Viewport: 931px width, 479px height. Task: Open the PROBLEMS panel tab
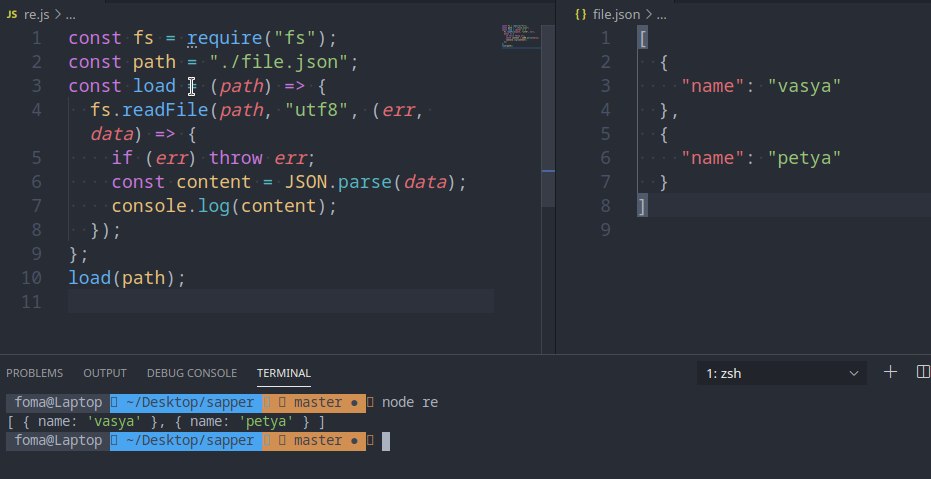pyautogui.click(x=34, y=373)
